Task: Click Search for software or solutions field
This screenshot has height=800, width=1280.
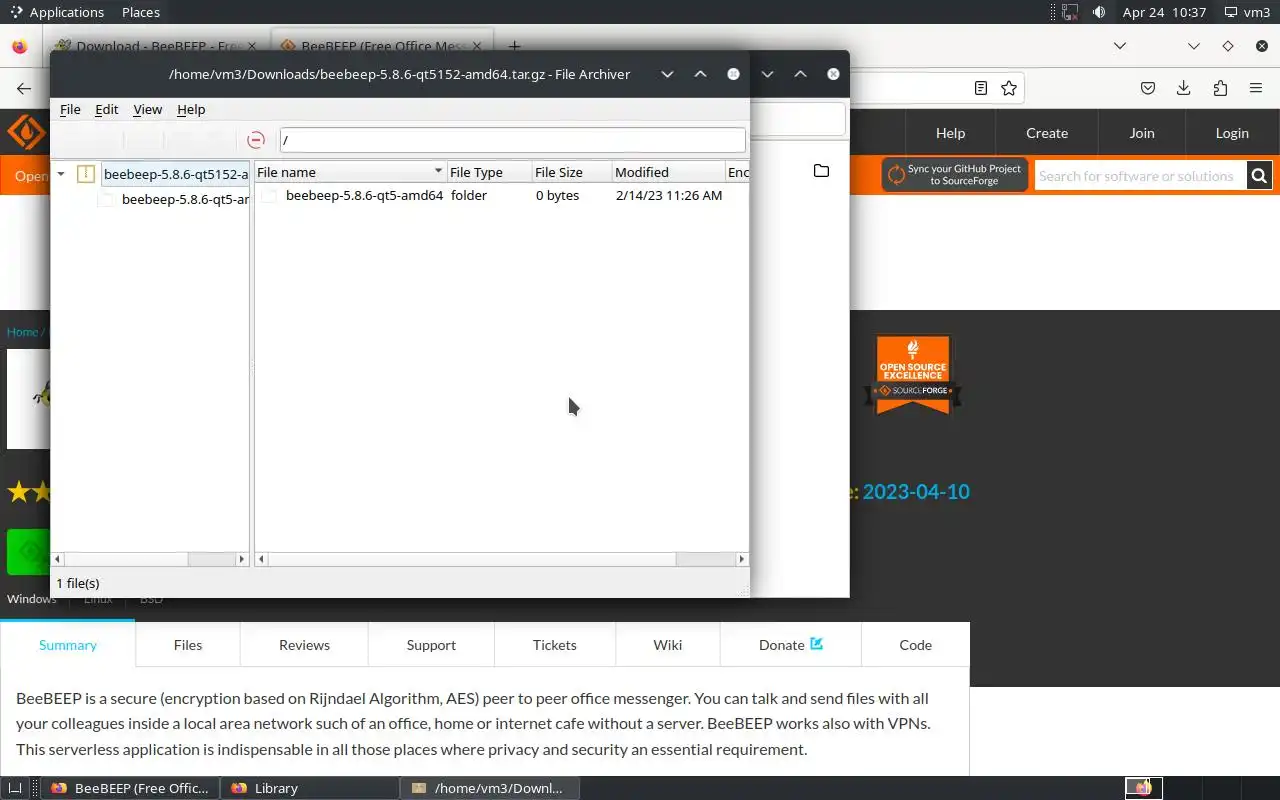Action: point(1140,176)
